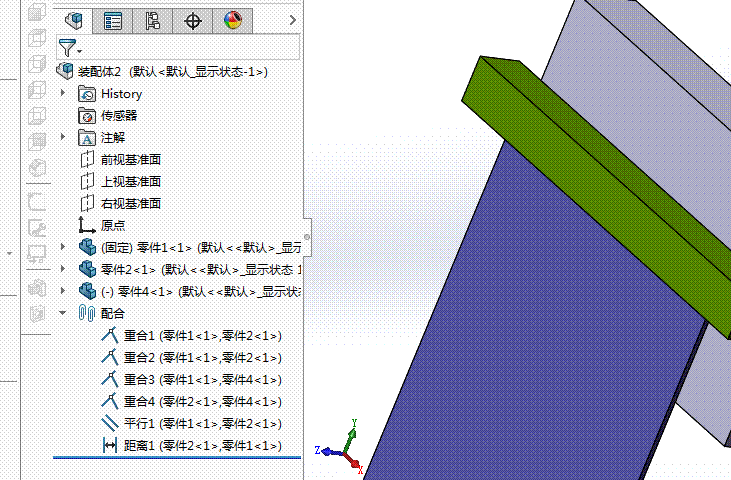Select the 原点 origin icon

[87, 225]
